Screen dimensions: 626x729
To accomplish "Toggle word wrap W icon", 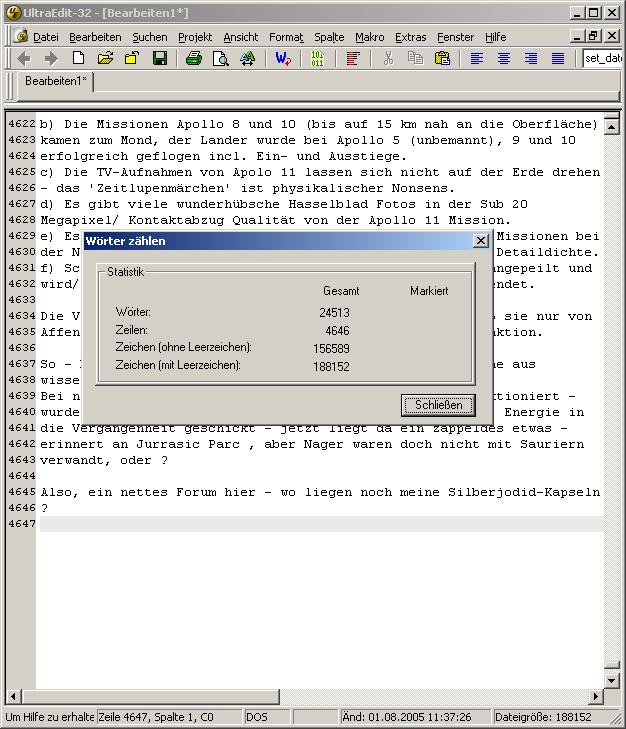I will (283, 59).
